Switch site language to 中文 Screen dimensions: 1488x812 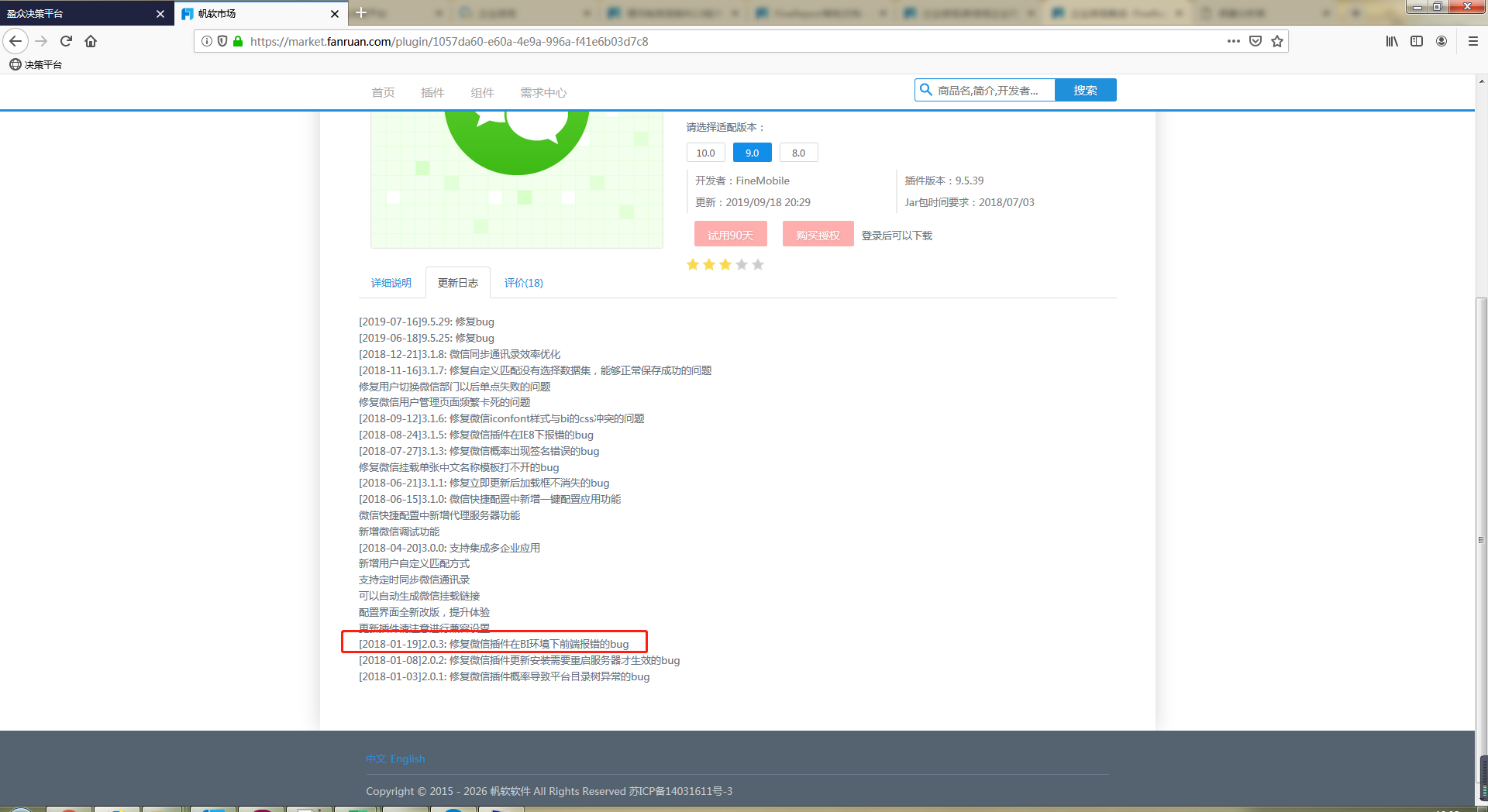(x=376, y=759)
